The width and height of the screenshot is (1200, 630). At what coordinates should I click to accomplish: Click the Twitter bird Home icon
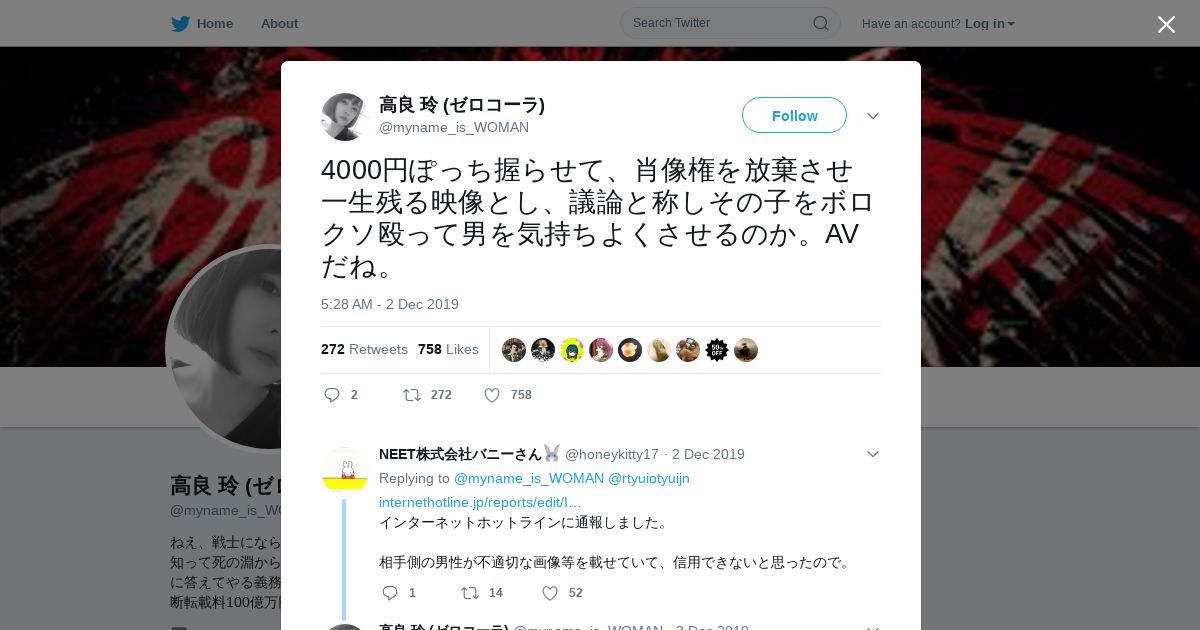(180, 23)
